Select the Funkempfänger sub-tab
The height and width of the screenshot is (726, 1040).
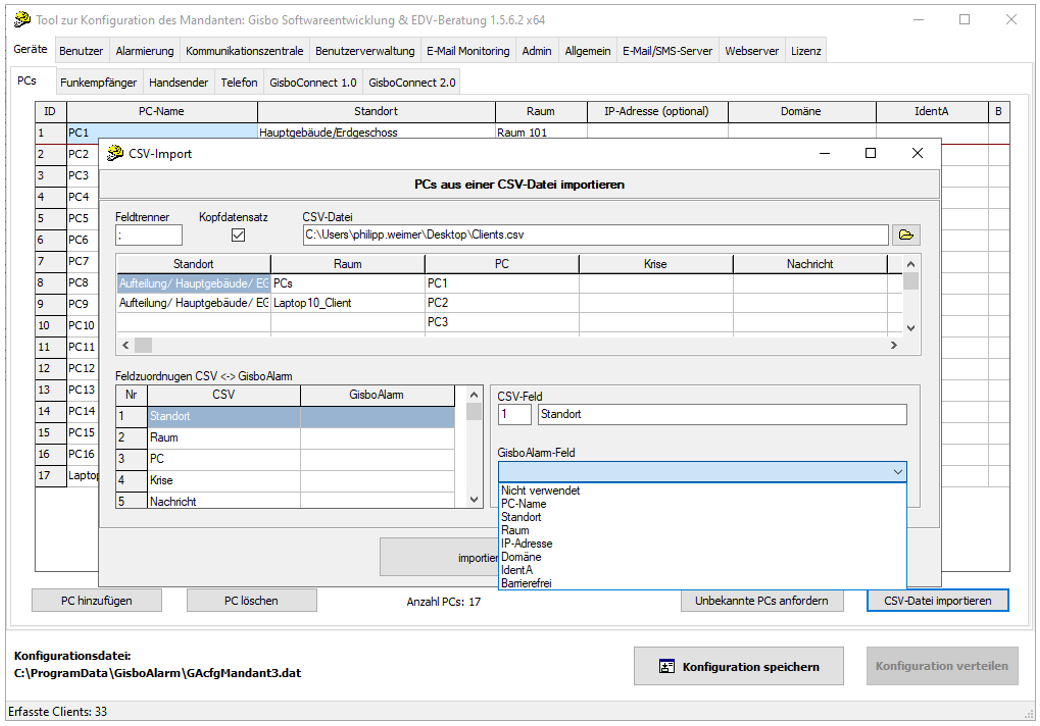pos(98,83)
